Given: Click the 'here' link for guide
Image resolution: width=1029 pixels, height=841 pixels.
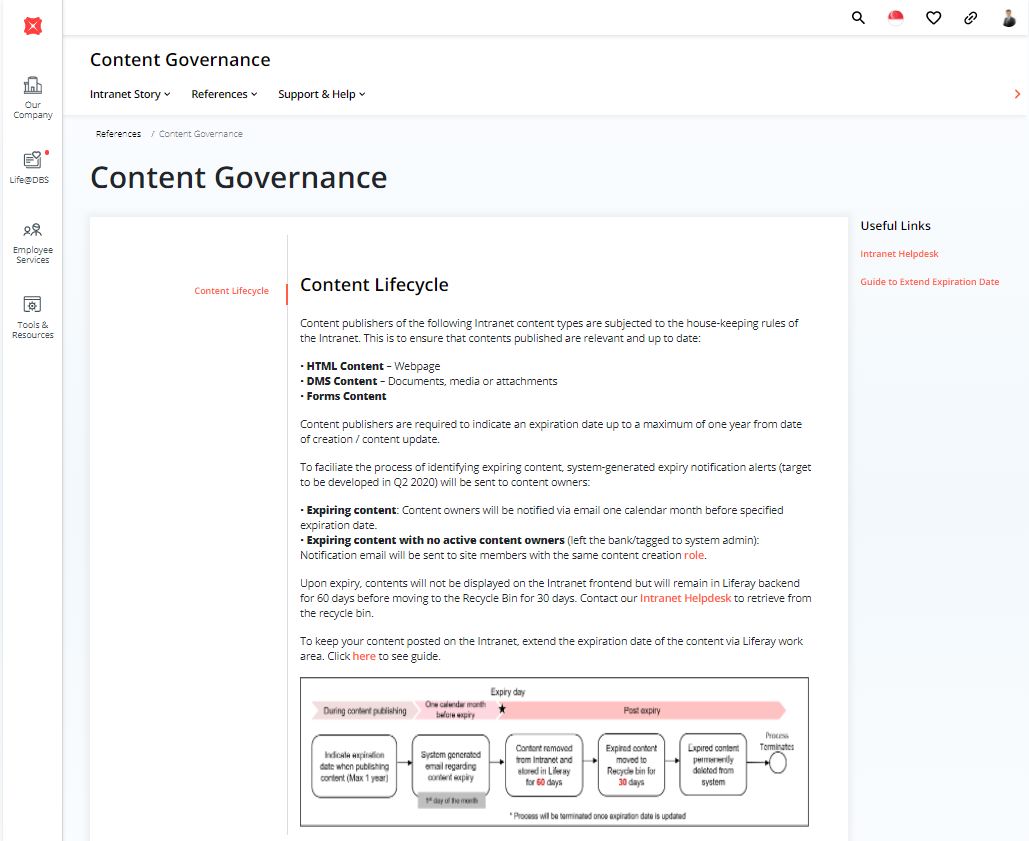Looking at the screenshot, I should 364,656.
